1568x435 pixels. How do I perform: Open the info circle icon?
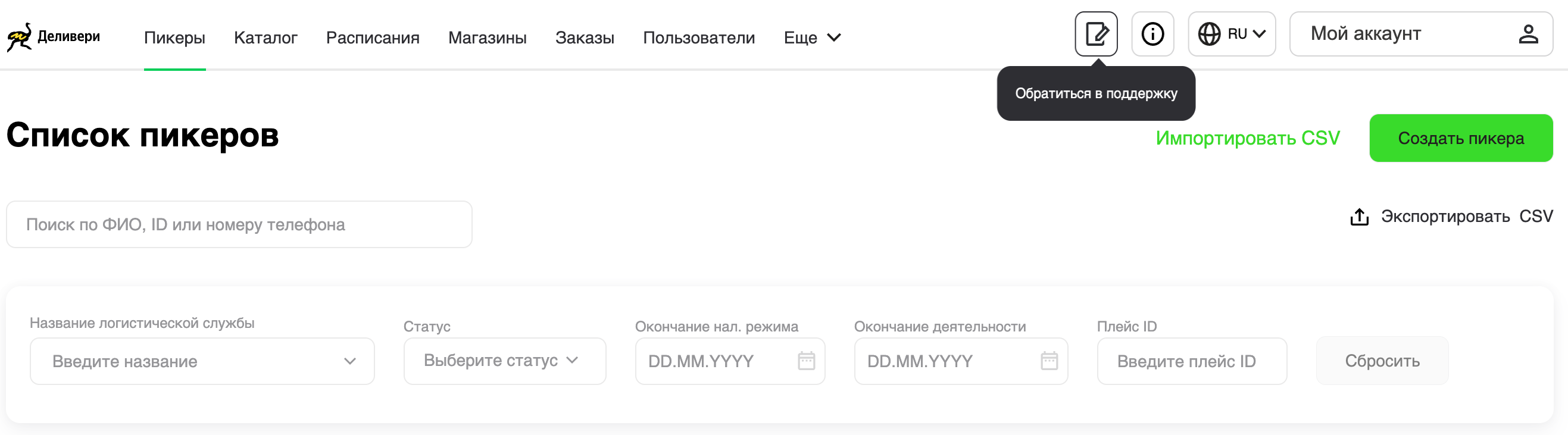[1152, 34]
